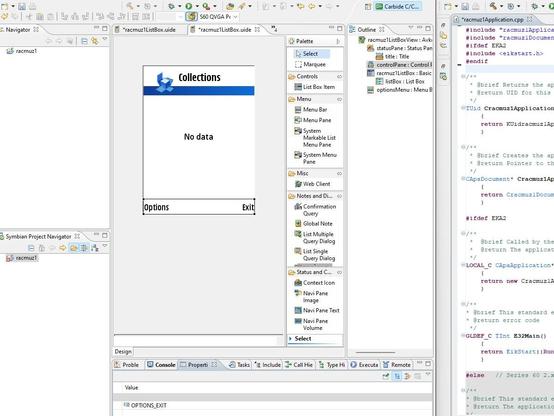Choose the Marquee tool in Palette
Image resolution: width=554 pixels, height=416 pixels.
coord(310,64)
